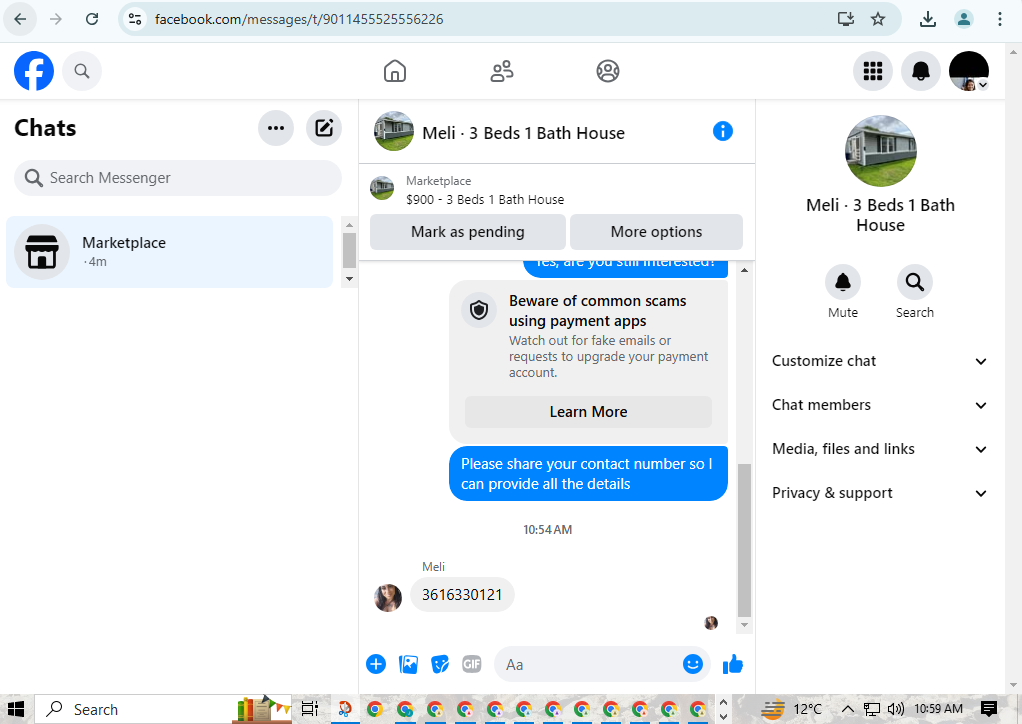Viewport: 1022px width, 724px height.
Task: Click chat list scroll down arrow
Action: [349, 279]
